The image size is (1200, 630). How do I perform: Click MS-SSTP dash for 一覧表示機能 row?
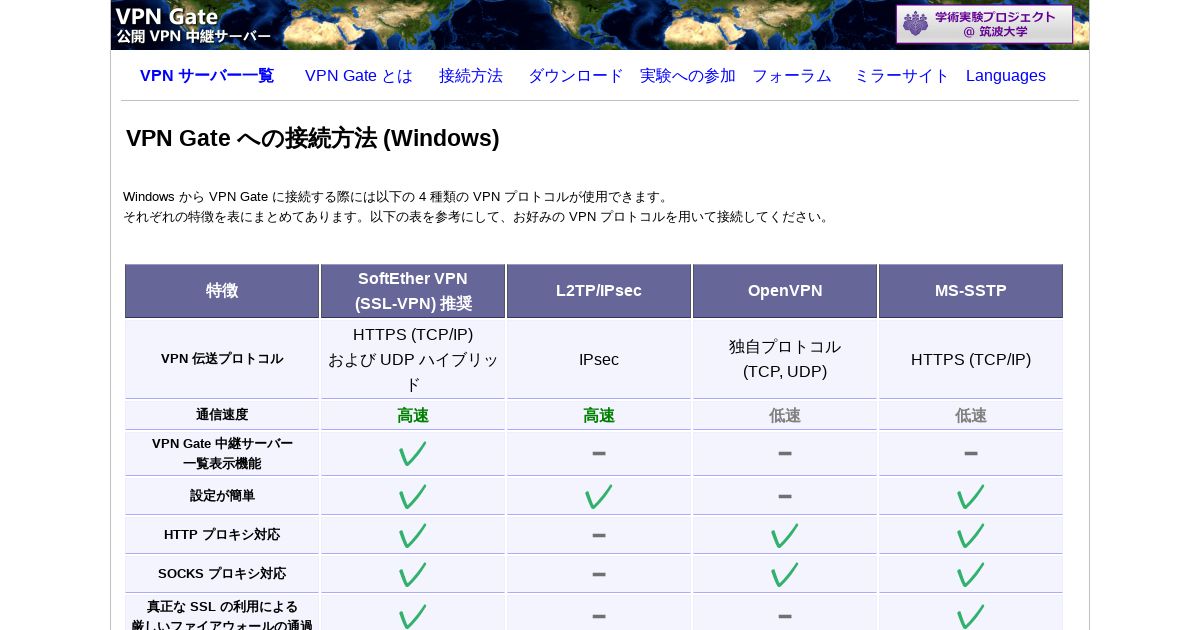coord(971,454)
